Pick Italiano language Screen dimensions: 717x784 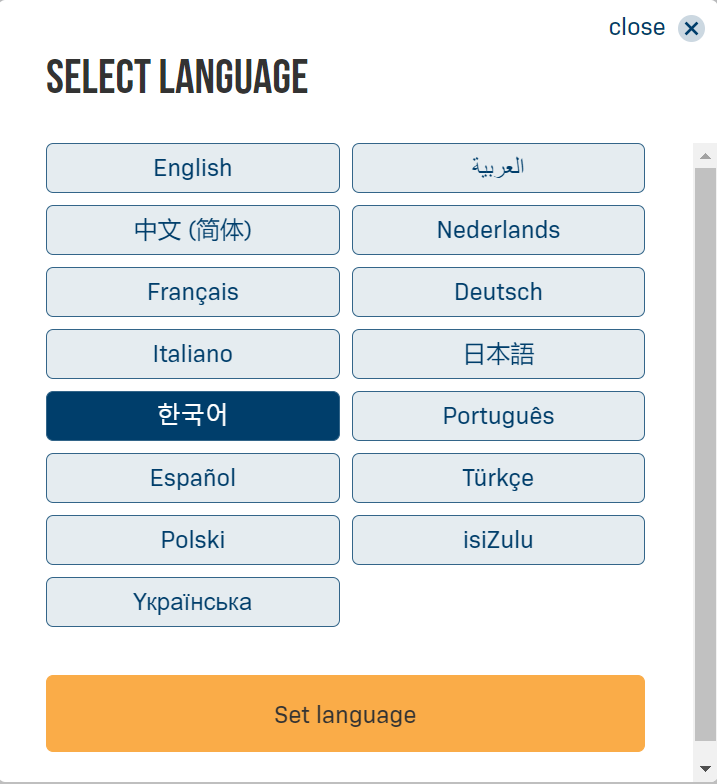click(x=193, y=354)
